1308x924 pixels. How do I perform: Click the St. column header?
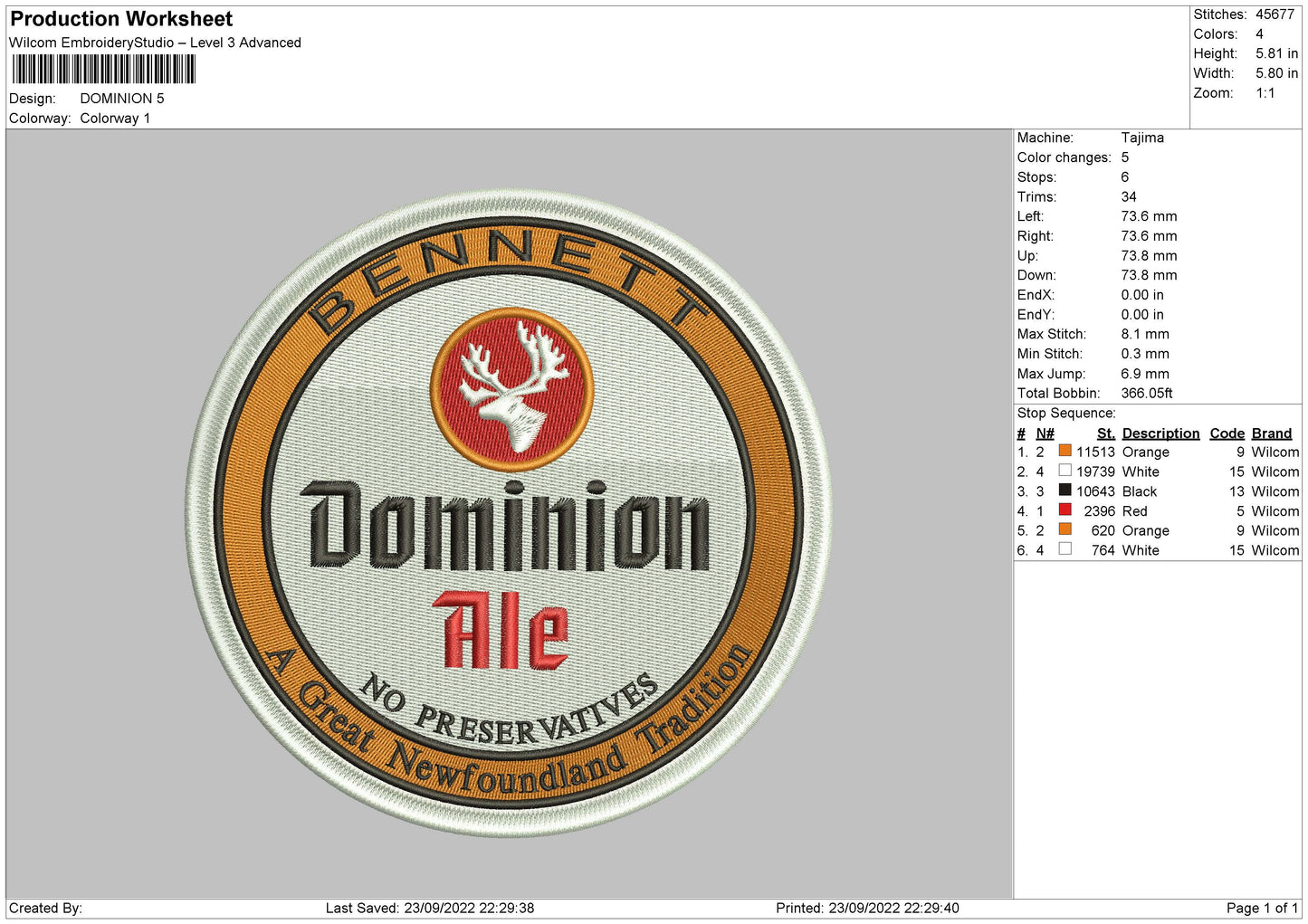click(1105, 433)
